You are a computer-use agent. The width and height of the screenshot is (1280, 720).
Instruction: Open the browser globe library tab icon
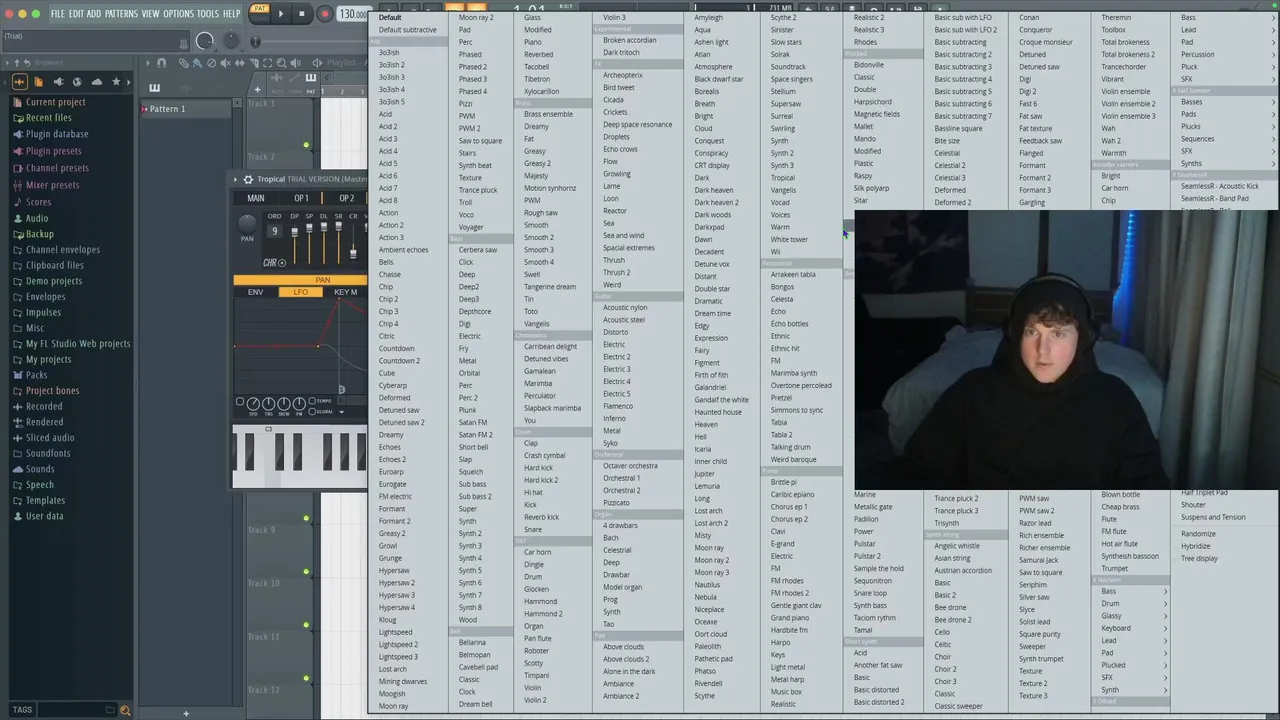point(77,82)
